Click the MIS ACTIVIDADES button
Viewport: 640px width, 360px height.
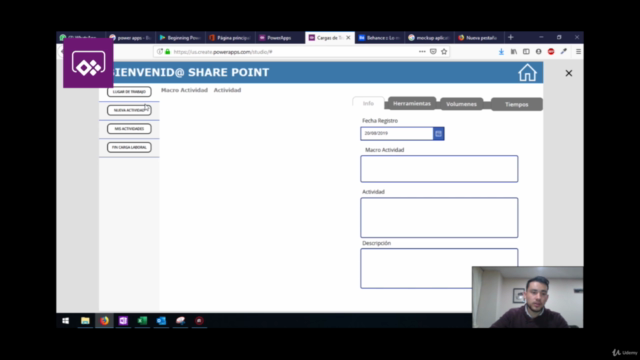129,129
